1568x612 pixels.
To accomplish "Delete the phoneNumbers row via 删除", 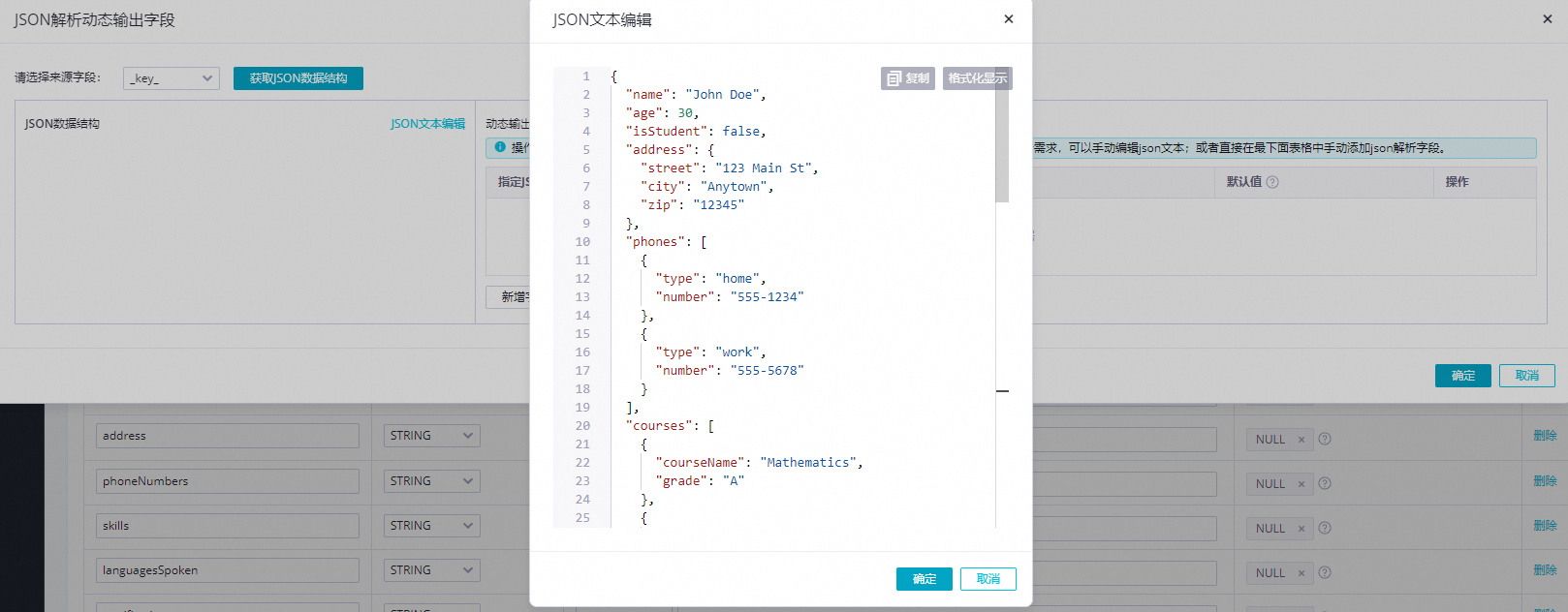I will [1545, 480].
